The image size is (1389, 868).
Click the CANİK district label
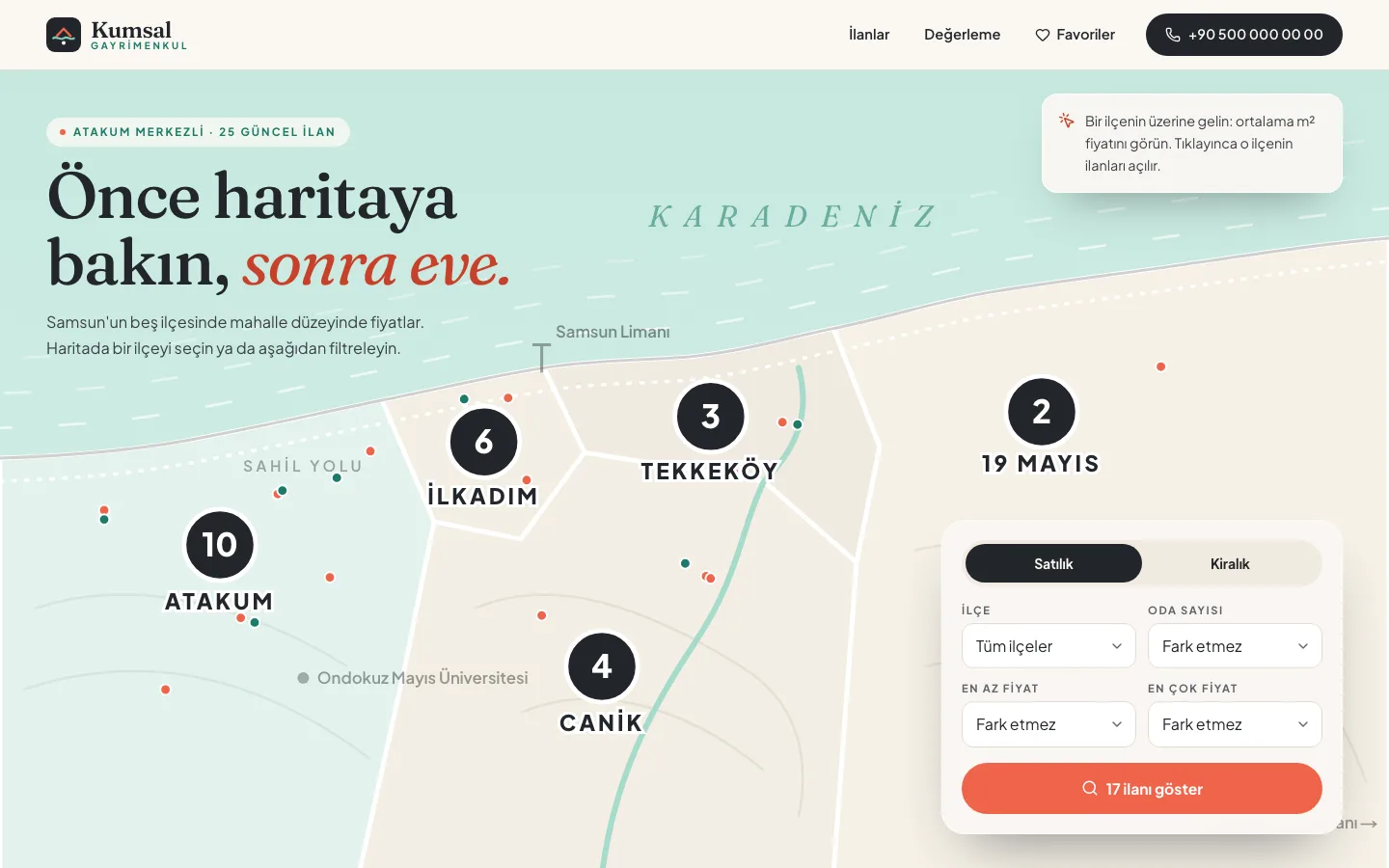click(x=601, y=723)
